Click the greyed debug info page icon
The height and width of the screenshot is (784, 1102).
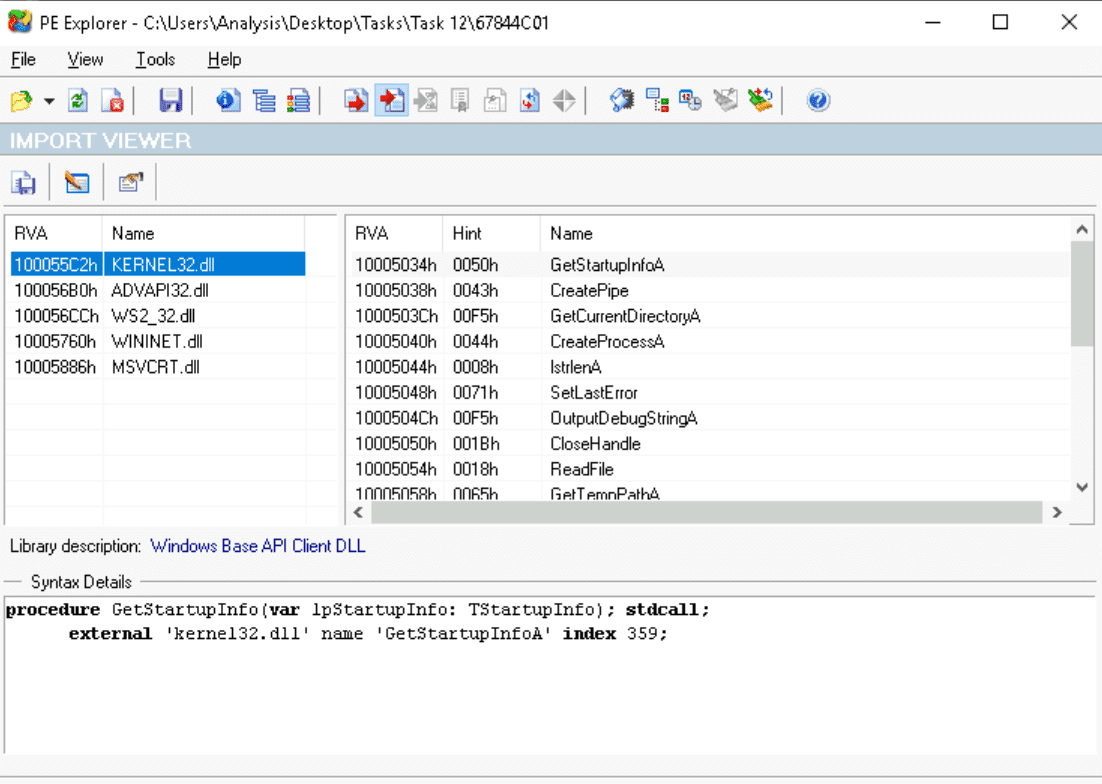pos(495,100)
